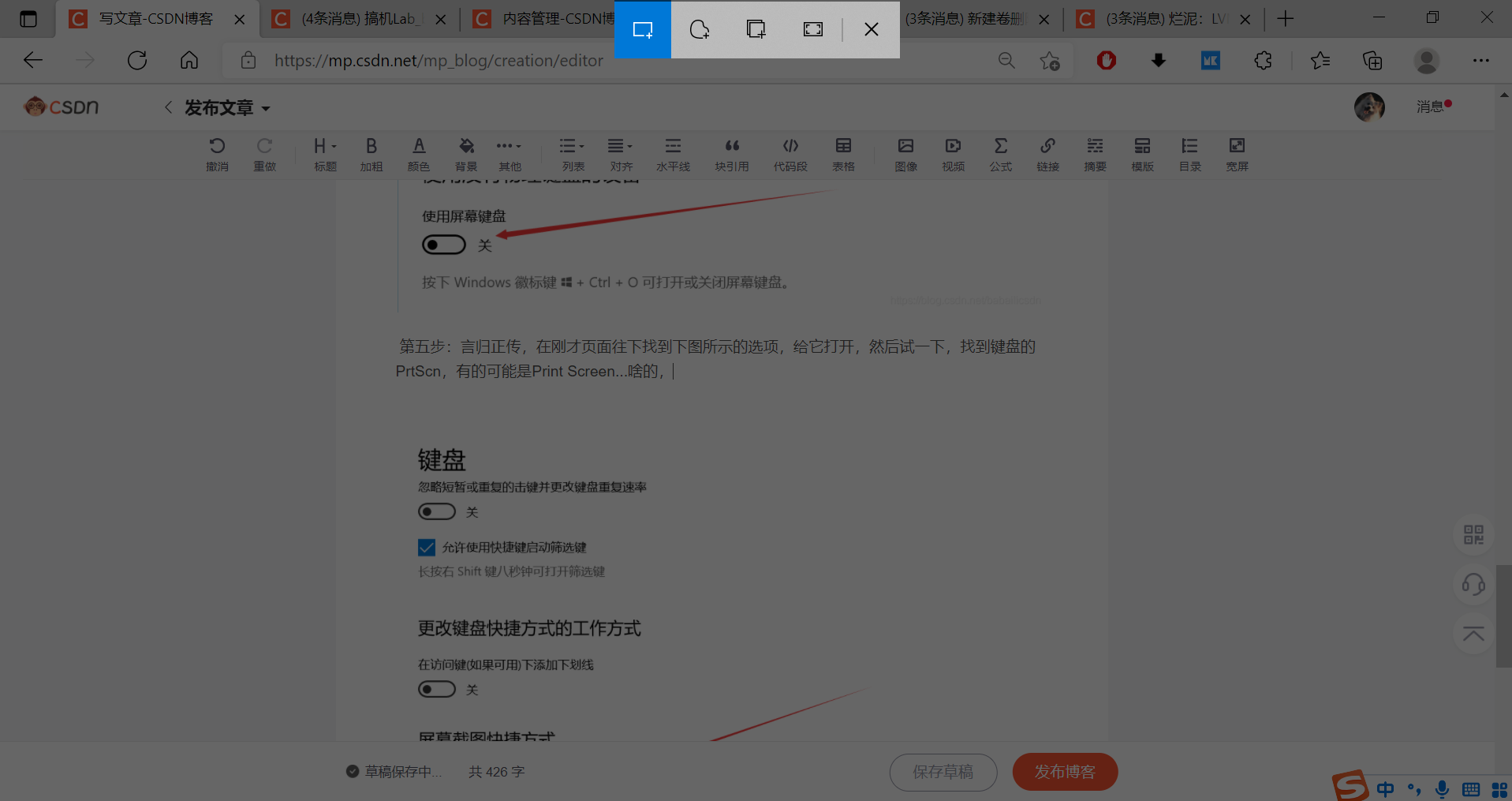
Task: Publish the blog with 发布博客 button
Action: pos(1064,772)
